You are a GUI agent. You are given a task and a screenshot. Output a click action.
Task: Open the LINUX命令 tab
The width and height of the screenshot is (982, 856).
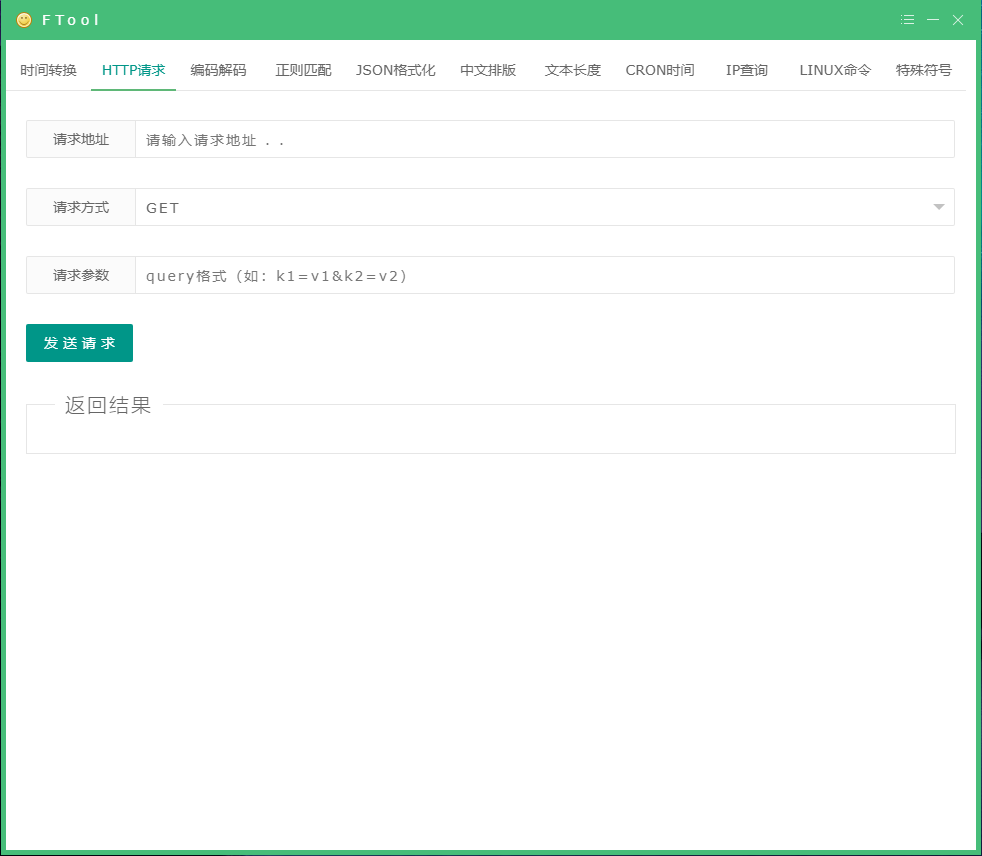coord(835,70)
